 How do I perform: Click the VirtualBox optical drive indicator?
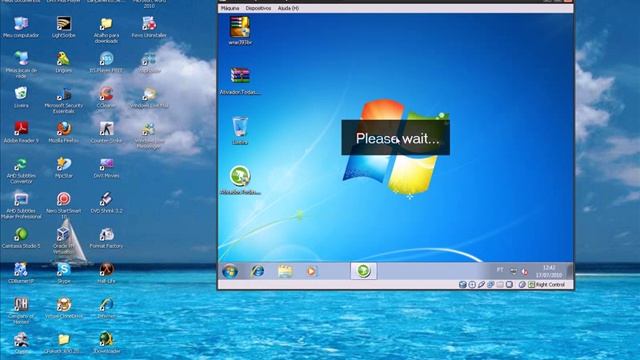[472, 284]
